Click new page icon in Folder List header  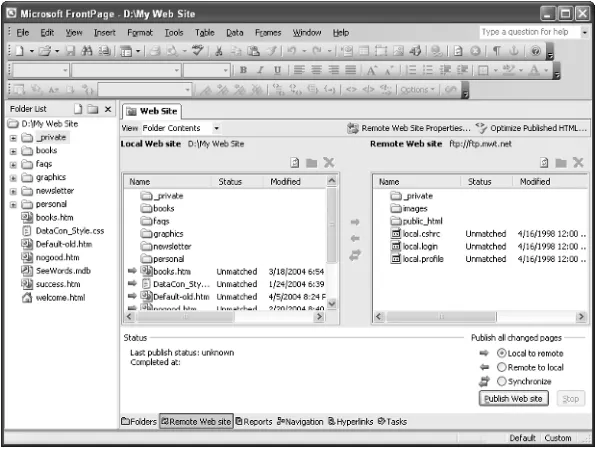click(x=78, y=109)
